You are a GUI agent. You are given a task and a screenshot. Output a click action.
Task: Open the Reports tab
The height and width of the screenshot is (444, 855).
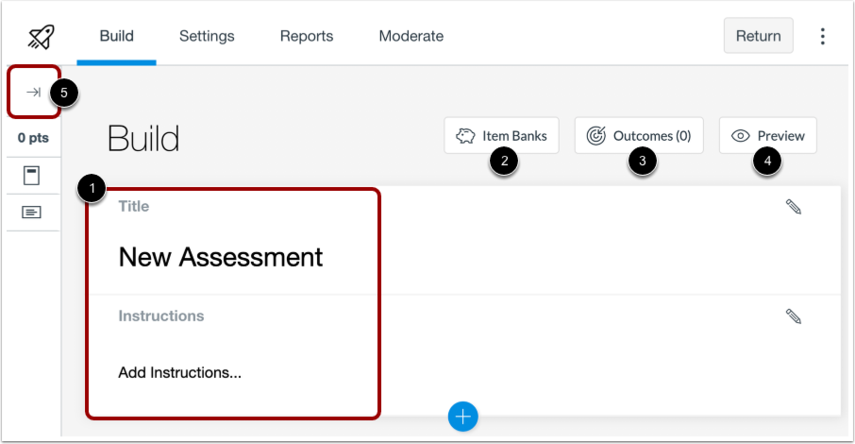(x=306, y=36)
